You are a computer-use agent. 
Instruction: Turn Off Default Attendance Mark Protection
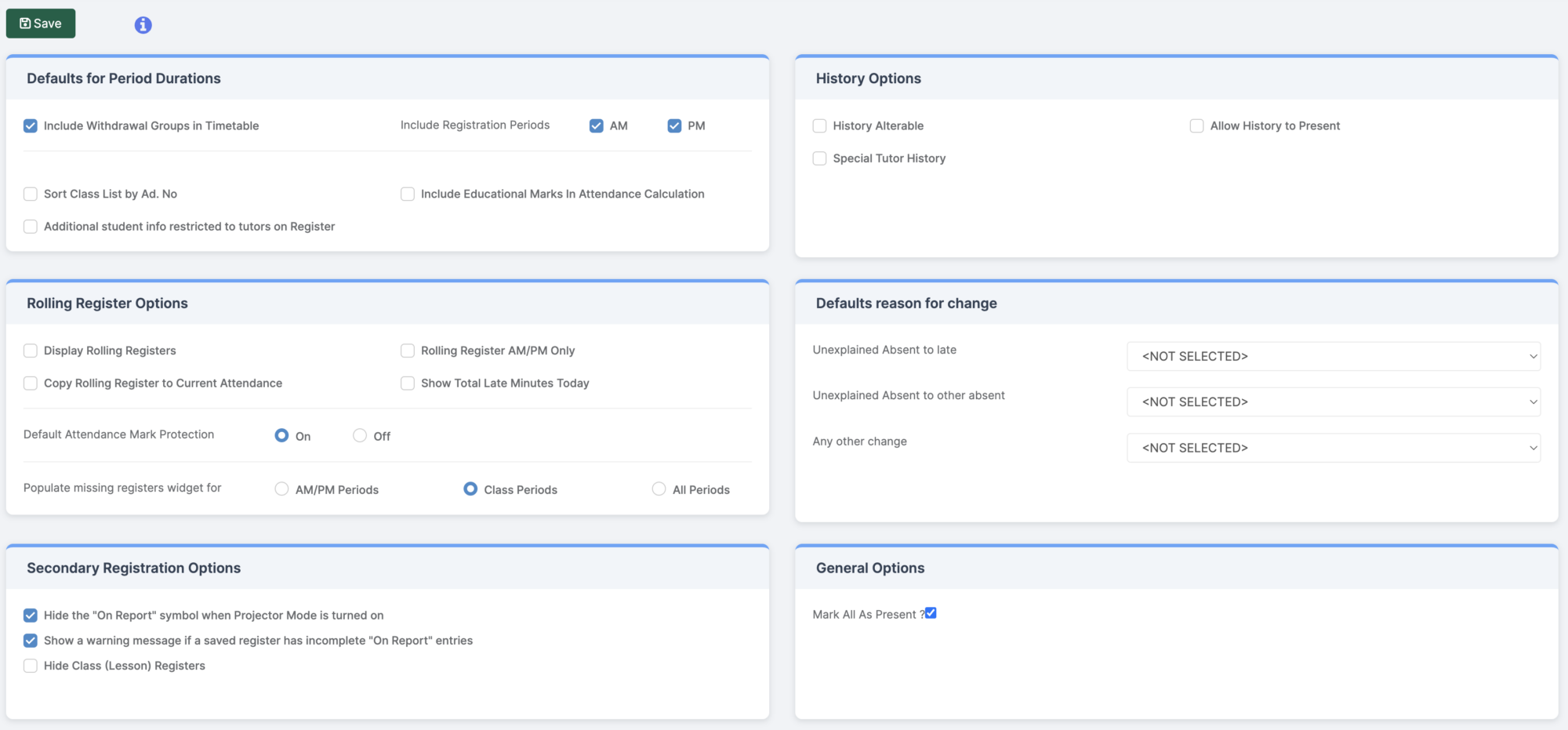pos(360,435)
